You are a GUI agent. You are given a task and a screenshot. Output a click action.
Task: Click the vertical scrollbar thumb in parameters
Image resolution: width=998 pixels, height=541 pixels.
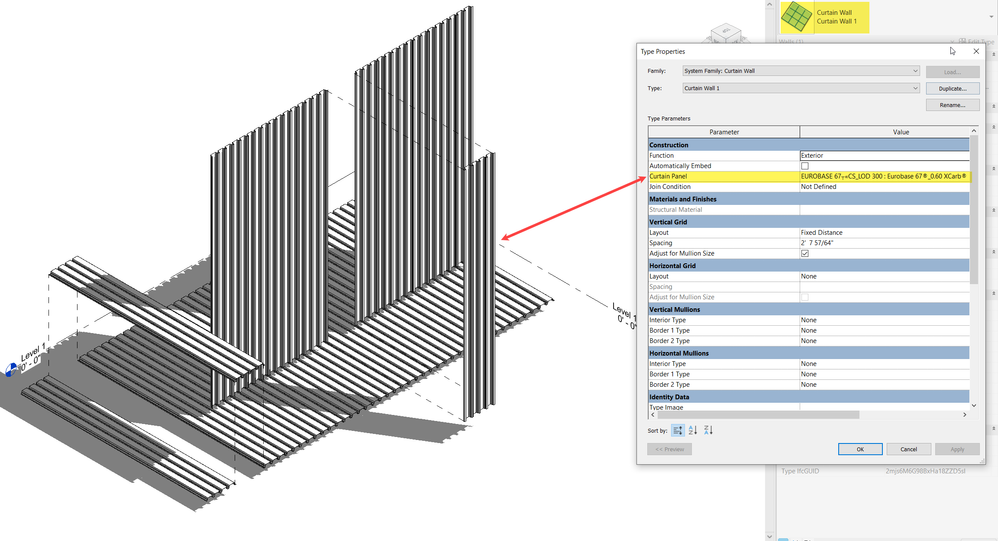coord(974,209)
